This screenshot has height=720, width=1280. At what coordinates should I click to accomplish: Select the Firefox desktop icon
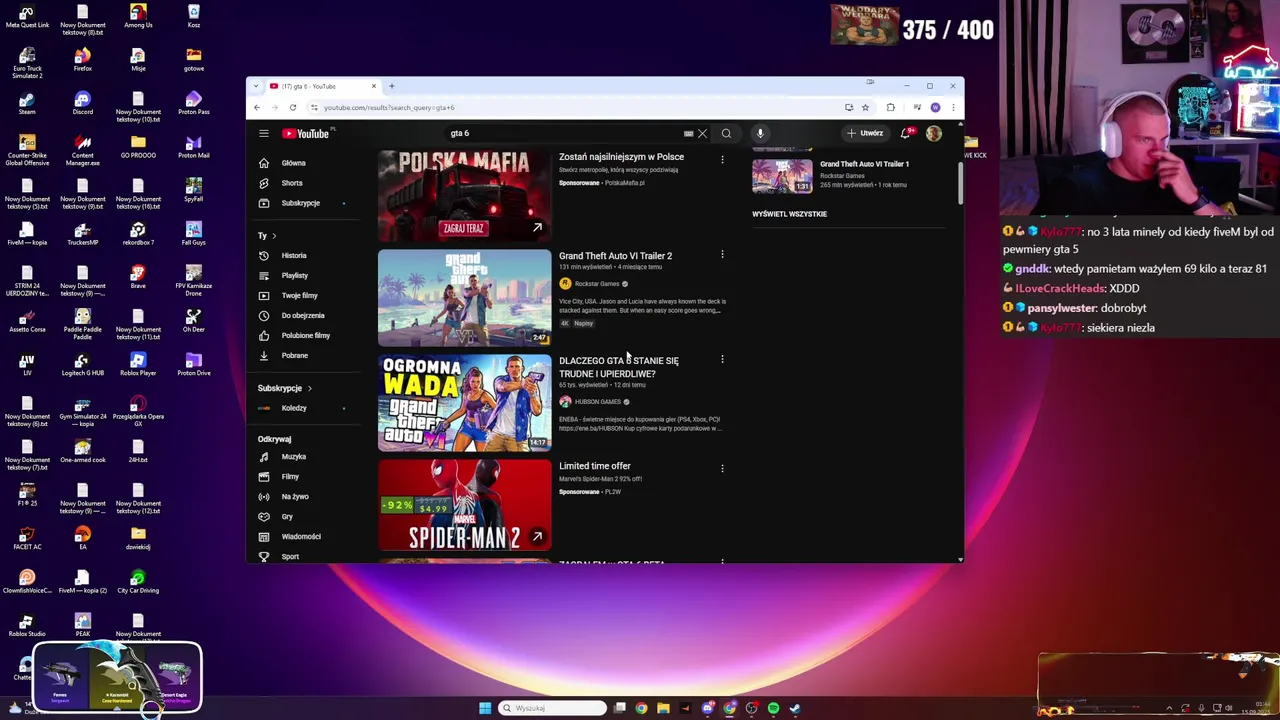pos(82,59)
